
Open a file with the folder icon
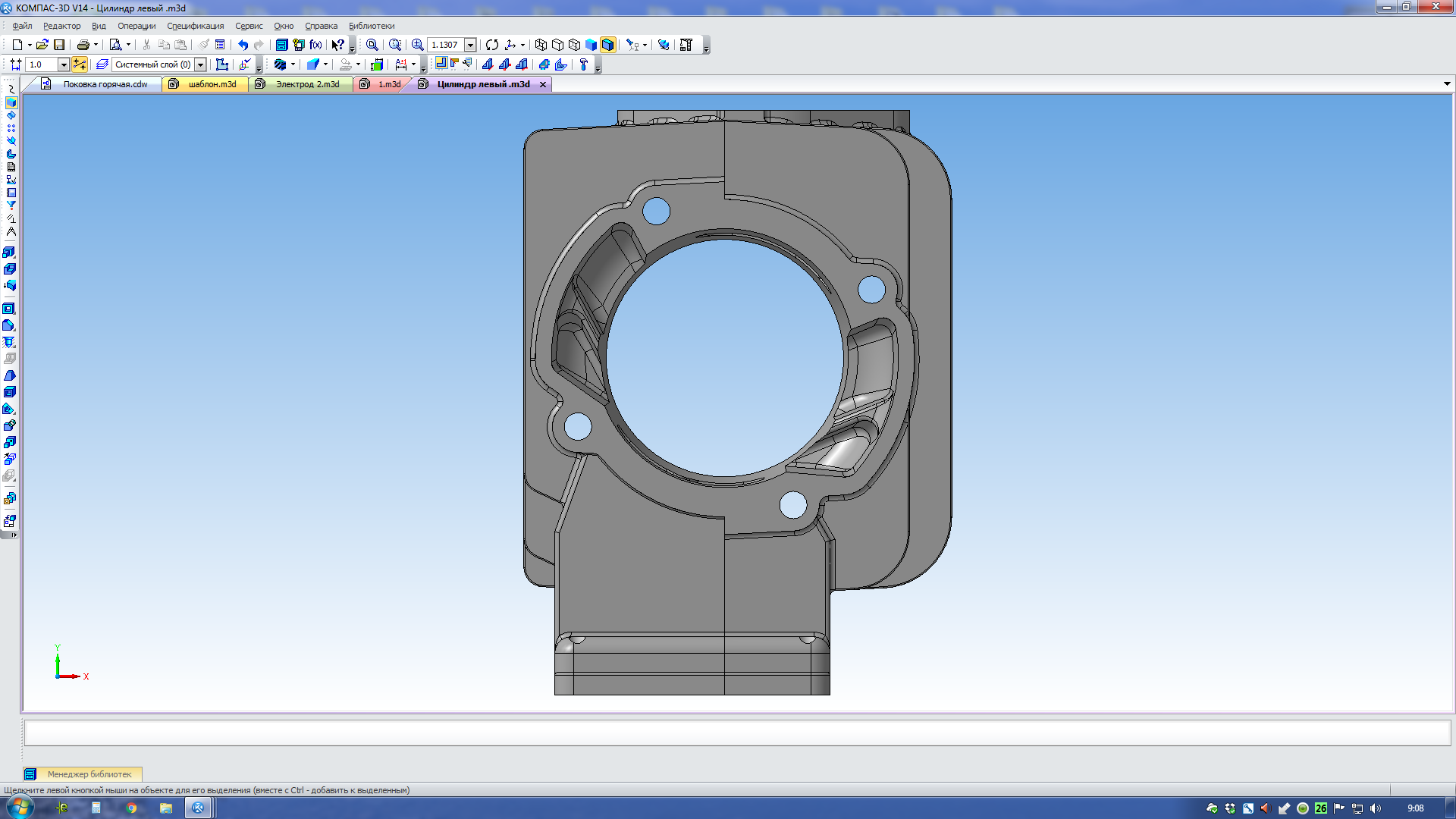point(42,45)
